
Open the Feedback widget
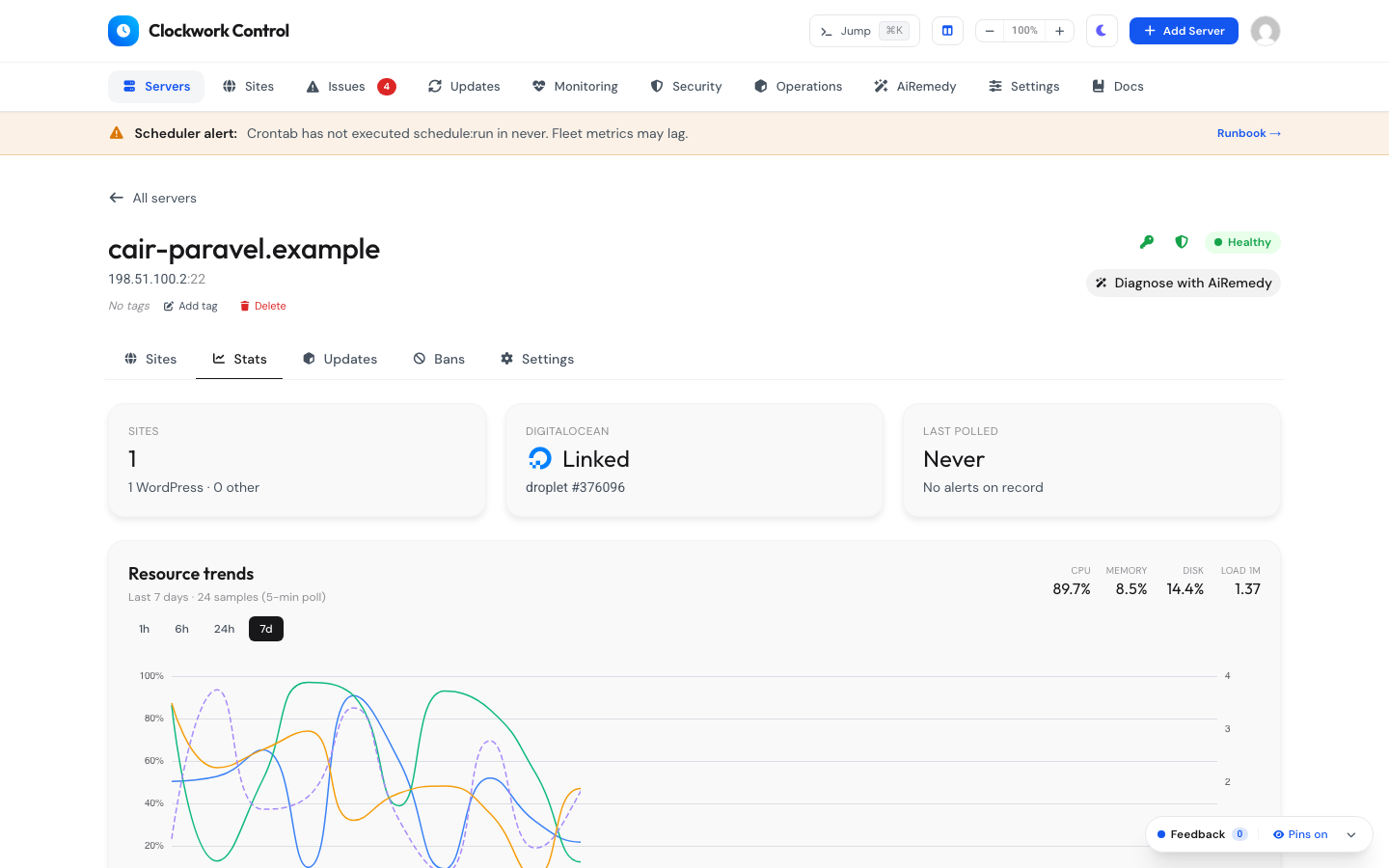1202,834
